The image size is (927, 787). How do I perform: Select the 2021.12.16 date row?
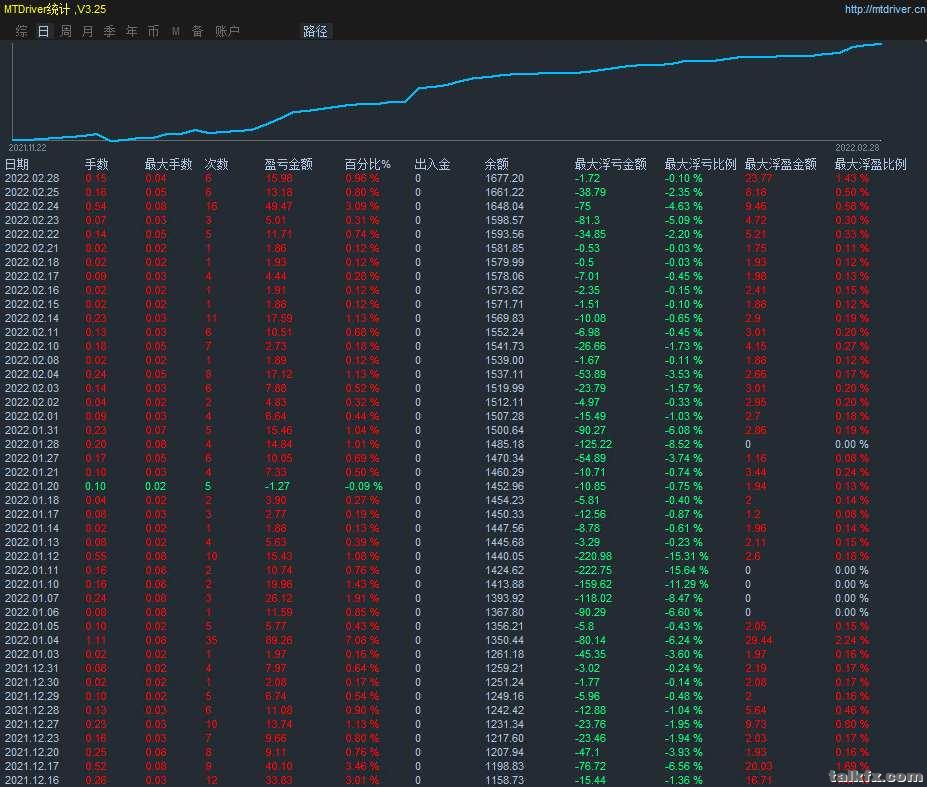(32, 780)
